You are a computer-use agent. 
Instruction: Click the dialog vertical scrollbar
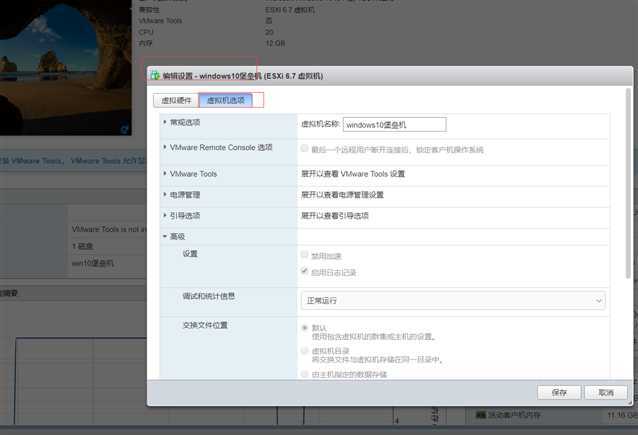click(629, 183)
